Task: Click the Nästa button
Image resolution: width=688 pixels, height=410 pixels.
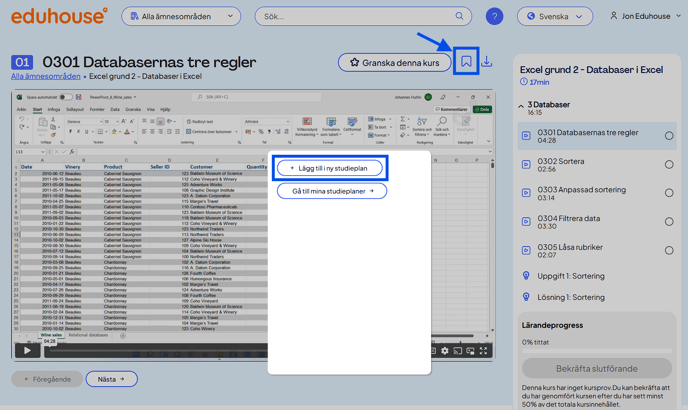Action: [111, 379]
